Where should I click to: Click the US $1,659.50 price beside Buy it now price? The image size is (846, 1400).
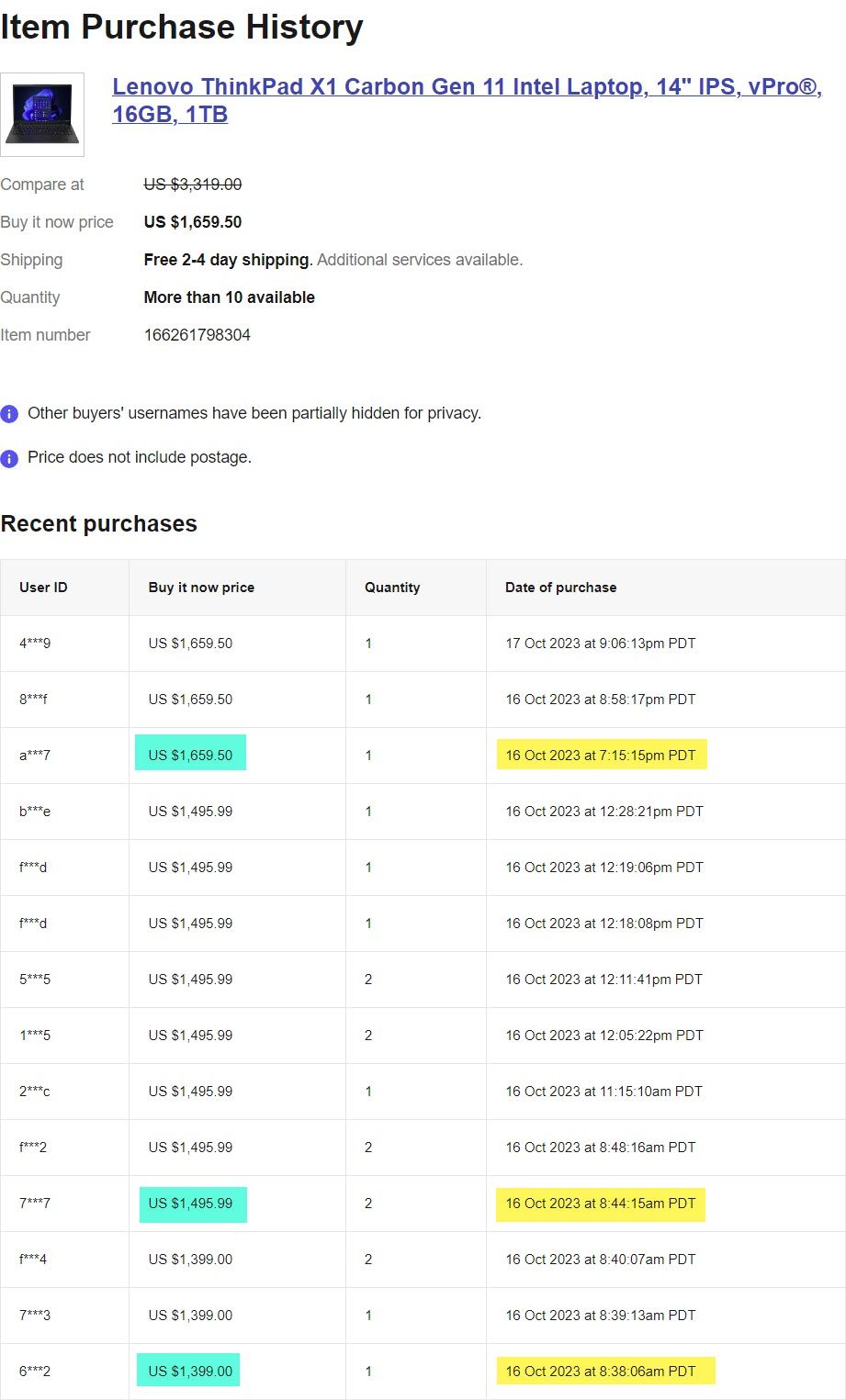[193, 222]
